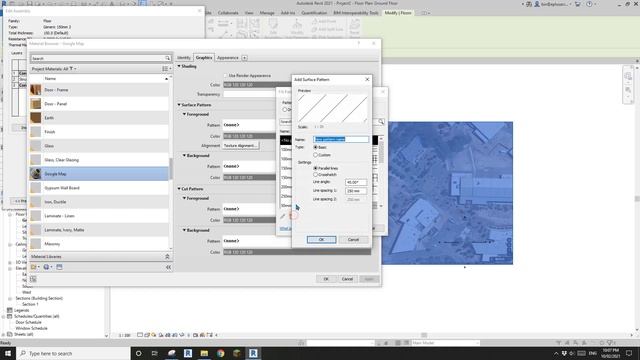Expand Material Libraries panel chevron

click(x=167, y=257)
